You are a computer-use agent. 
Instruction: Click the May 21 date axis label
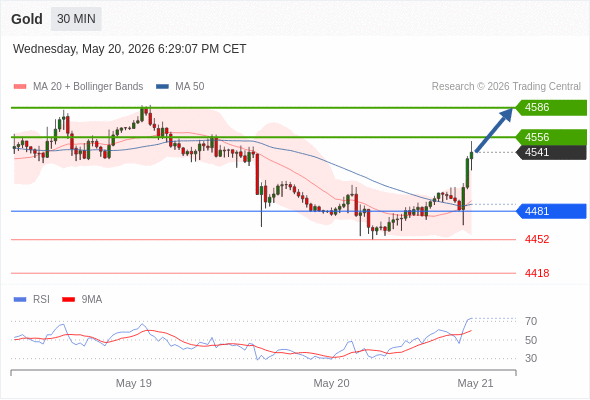point(475,383)
